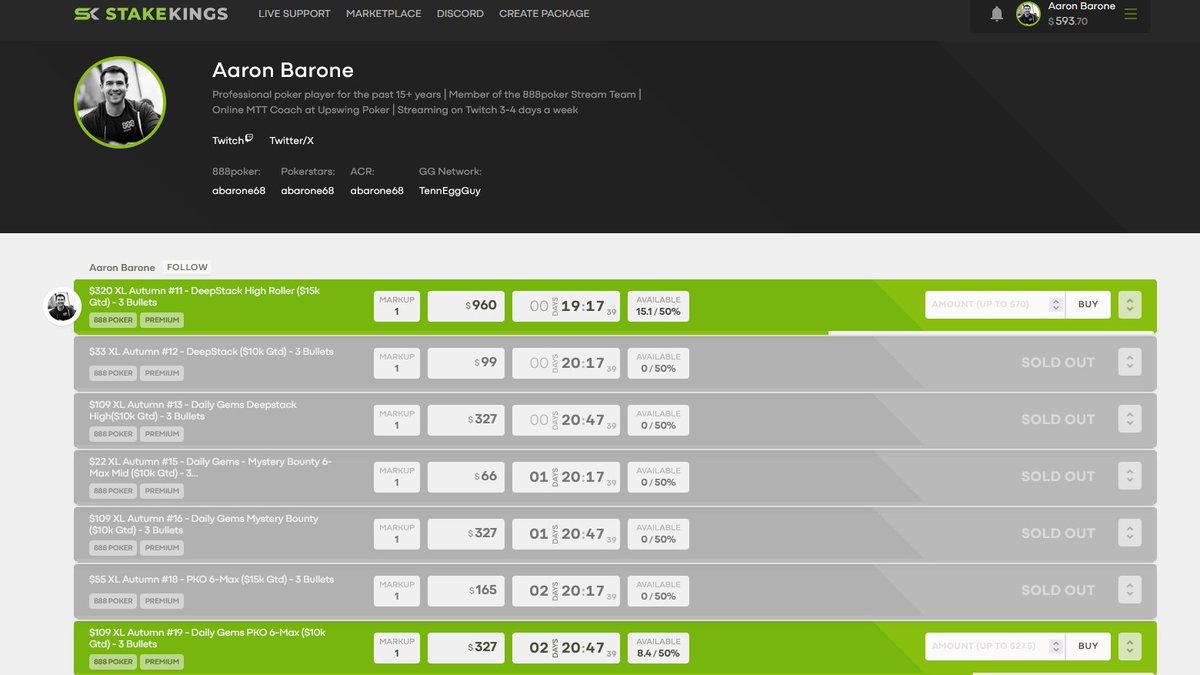Go to Discord via top nav
1200x675 pixels.
tap(460, 14)
